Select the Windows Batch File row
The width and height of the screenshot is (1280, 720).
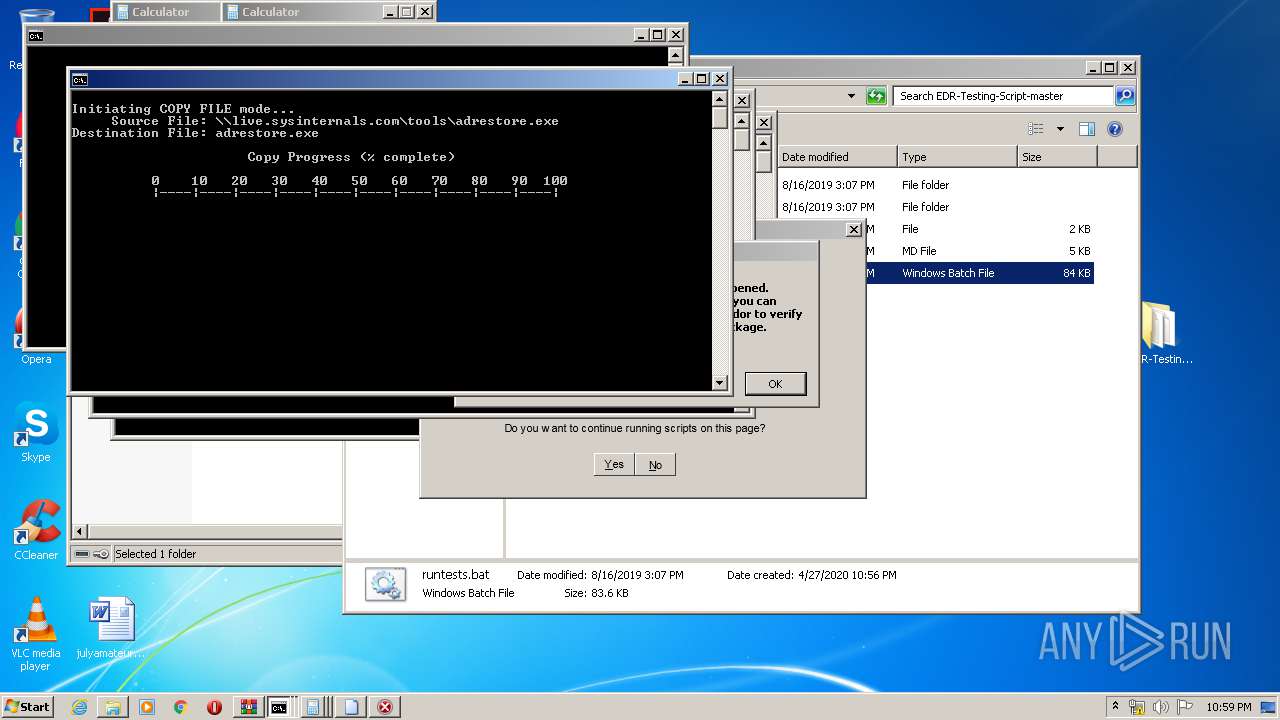pyautogui.click(x=980, y=273)
